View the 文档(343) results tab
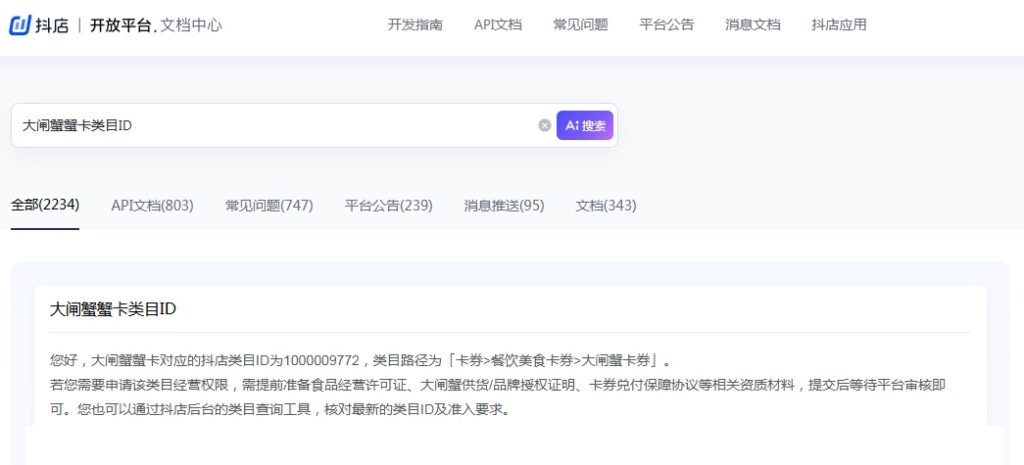Viewport: 1024px width, 465px height. pyautogui.click(x=605, y=206)
